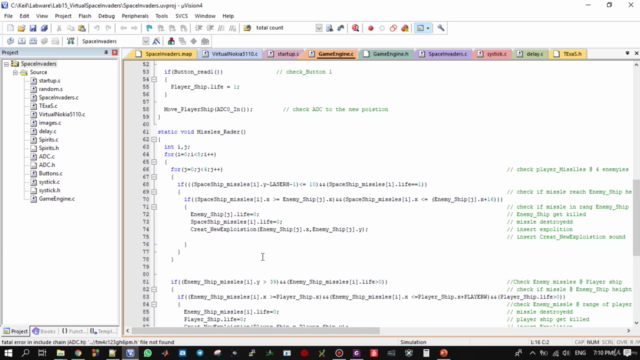Click the Manage Project Items icon

coord(171,41)
